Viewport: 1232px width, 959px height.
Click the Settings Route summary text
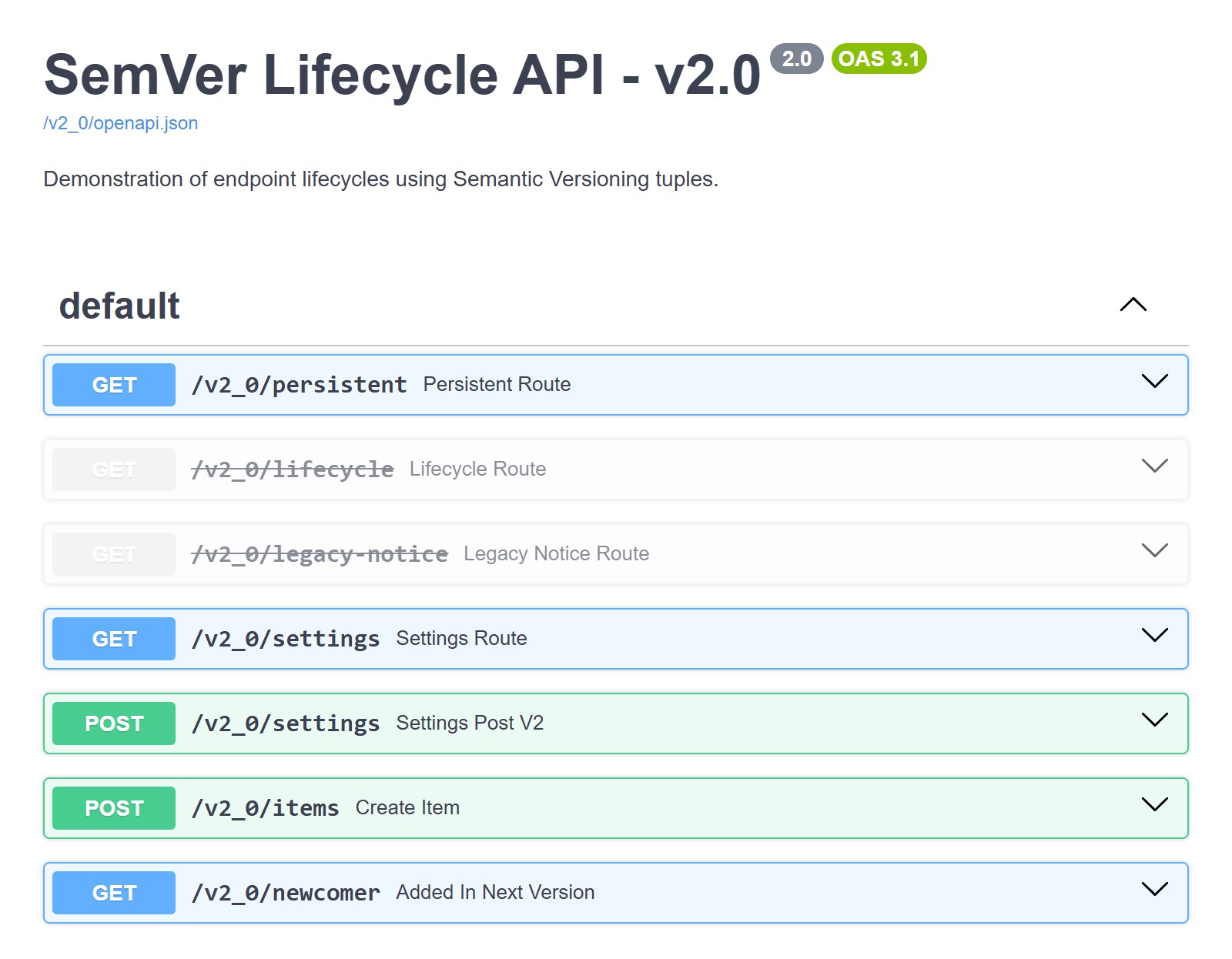461,638
